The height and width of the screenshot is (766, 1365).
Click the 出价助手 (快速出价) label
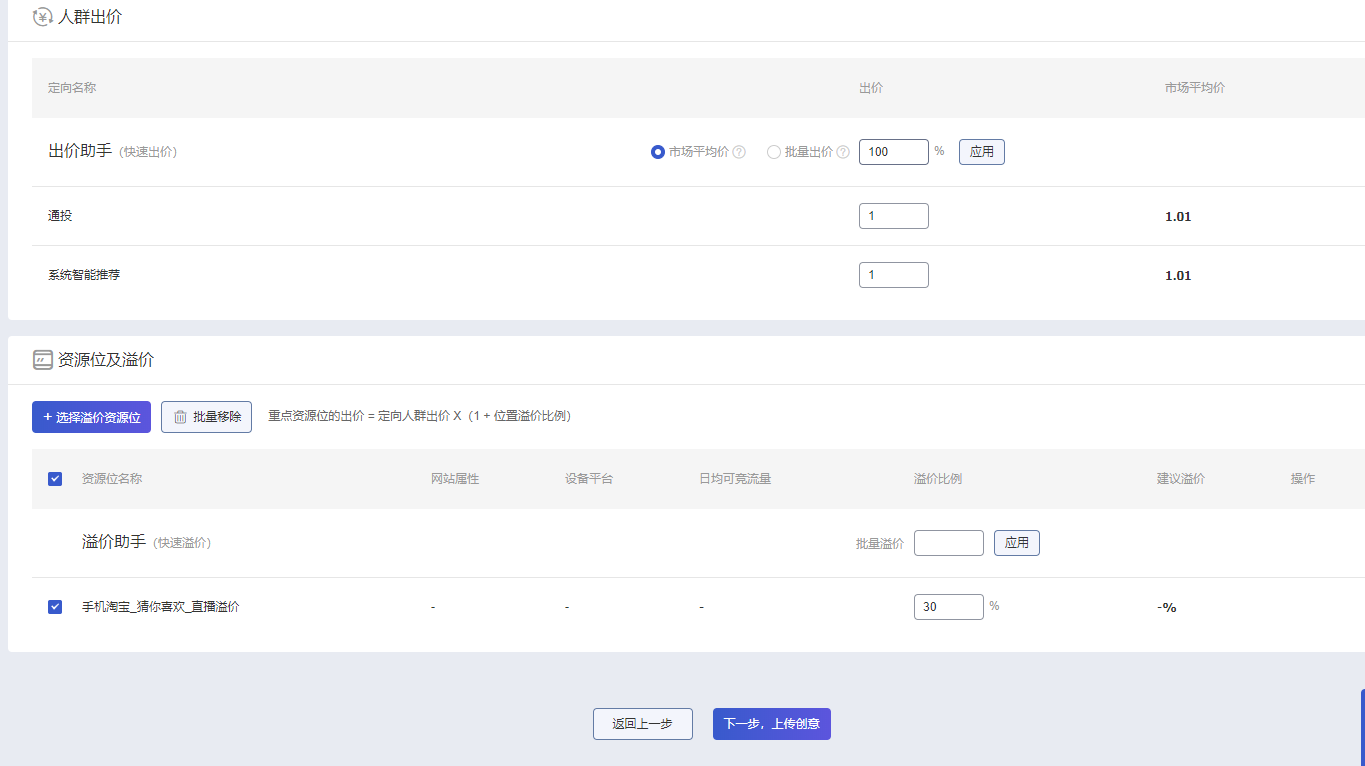[x=113, y=152]
